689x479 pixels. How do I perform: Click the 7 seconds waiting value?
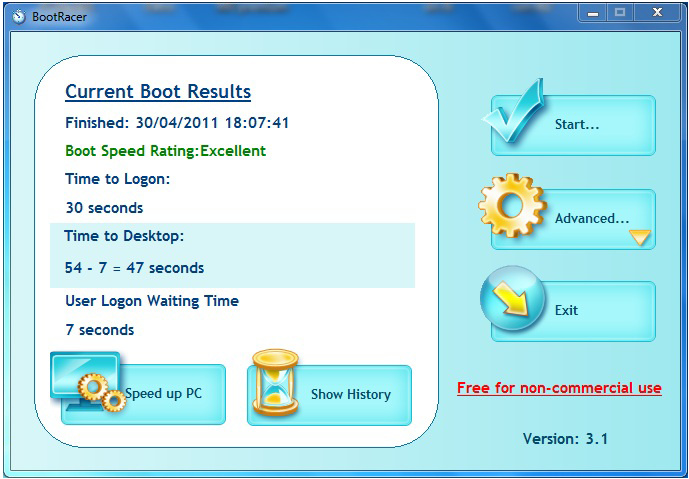99,330
